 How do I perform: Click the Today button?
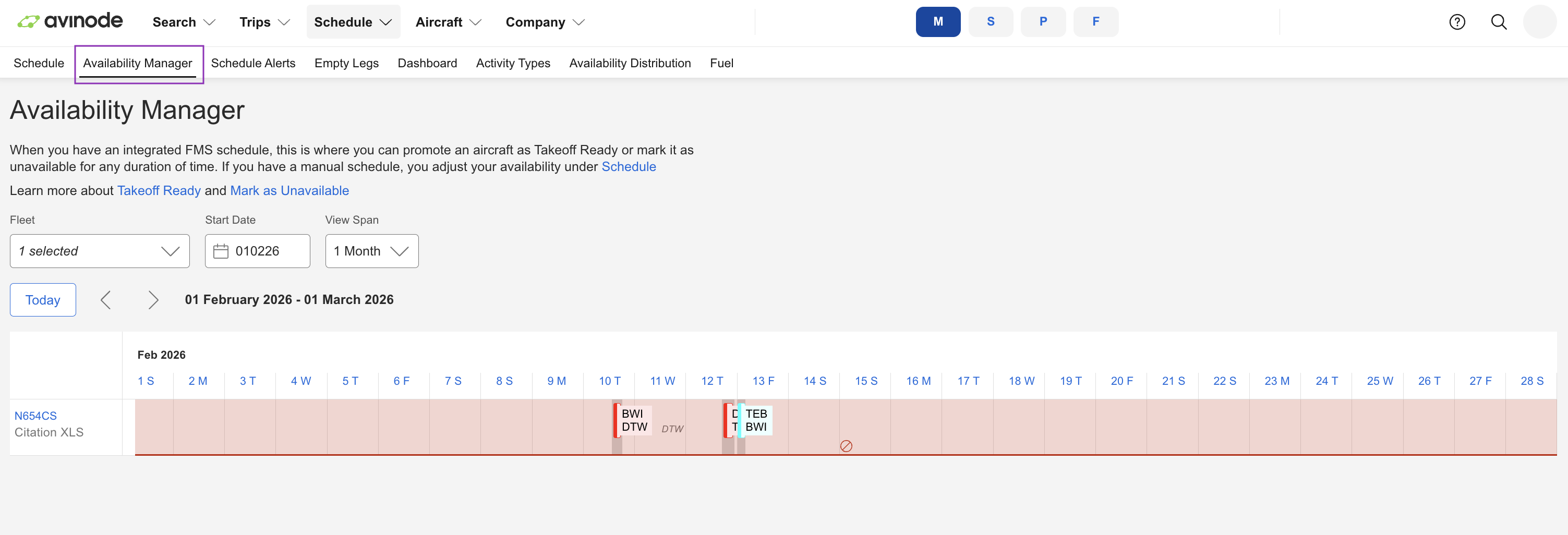pyautogui.click(x=42, y=299)
